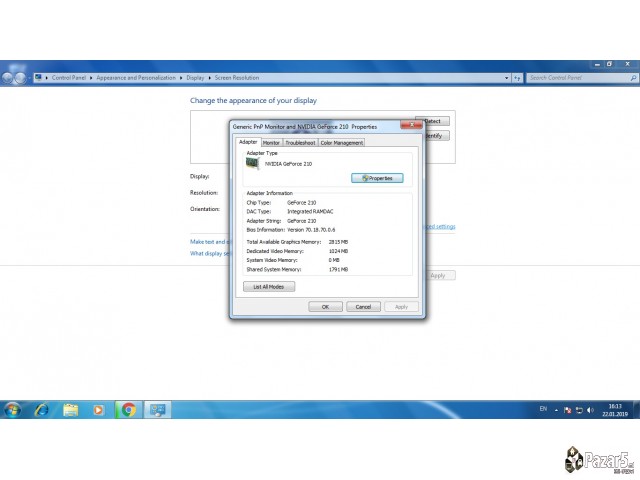Screen dimensions: 640x480
Task: Switch to the Monitor tab
Action: pyautogui.click(x=271, y=142)
